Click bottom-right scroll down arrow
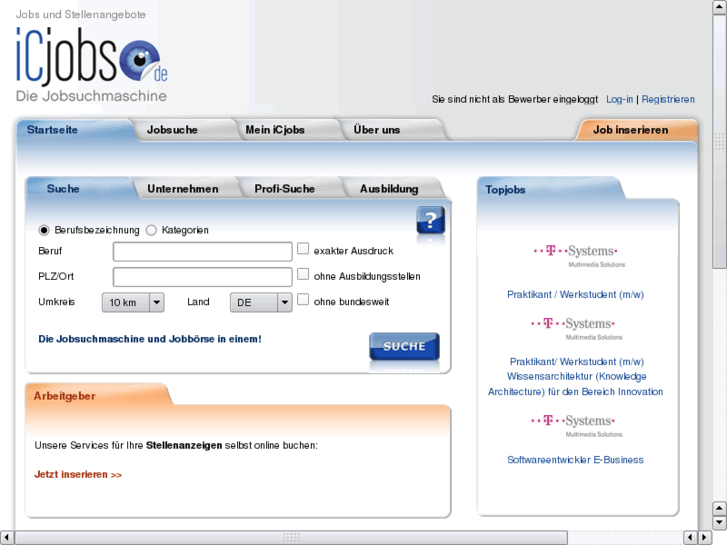Viewport: 727px width, 545px height. coord(719,522)
